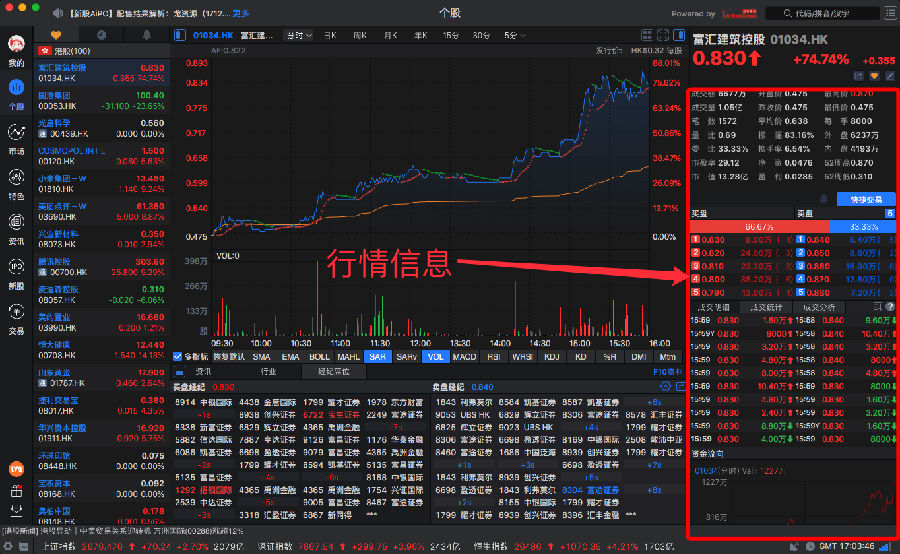Switch chart to 30分
The height and width of the screenshot is (554, 900).
[x=481, y=35]
